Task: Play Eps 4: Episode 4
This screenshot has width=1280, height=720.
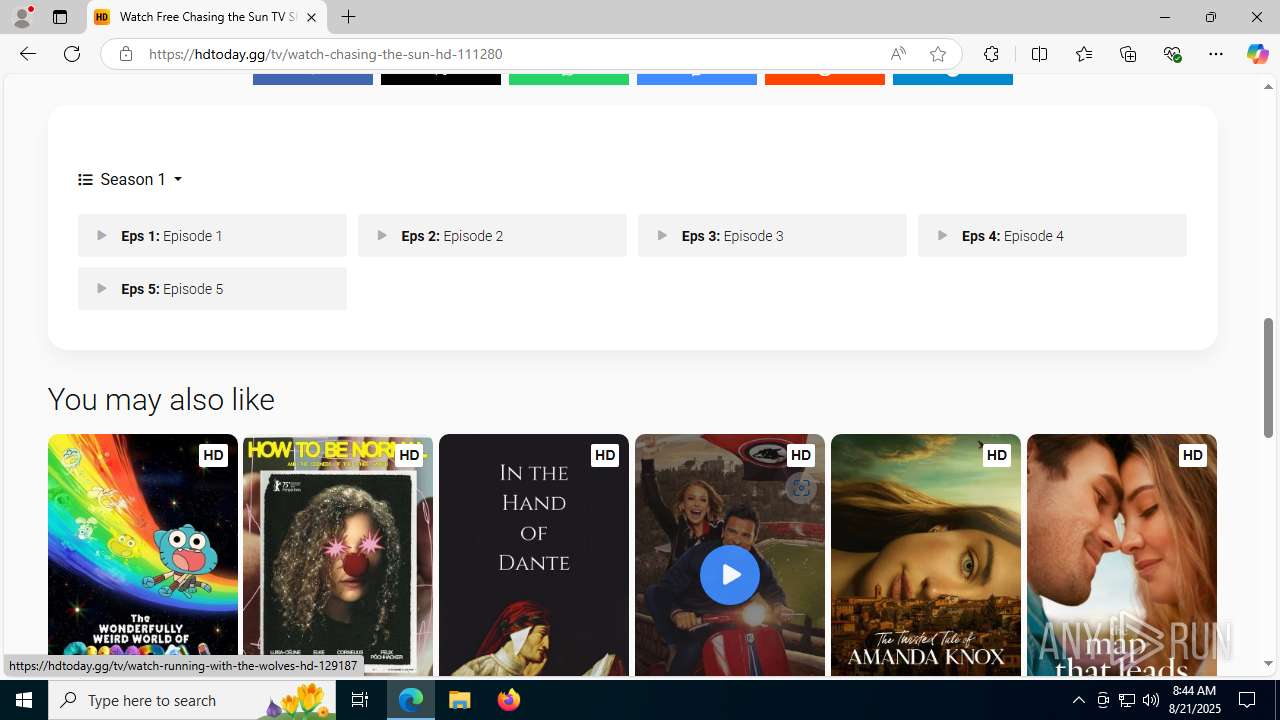Action: (1052, 236)
